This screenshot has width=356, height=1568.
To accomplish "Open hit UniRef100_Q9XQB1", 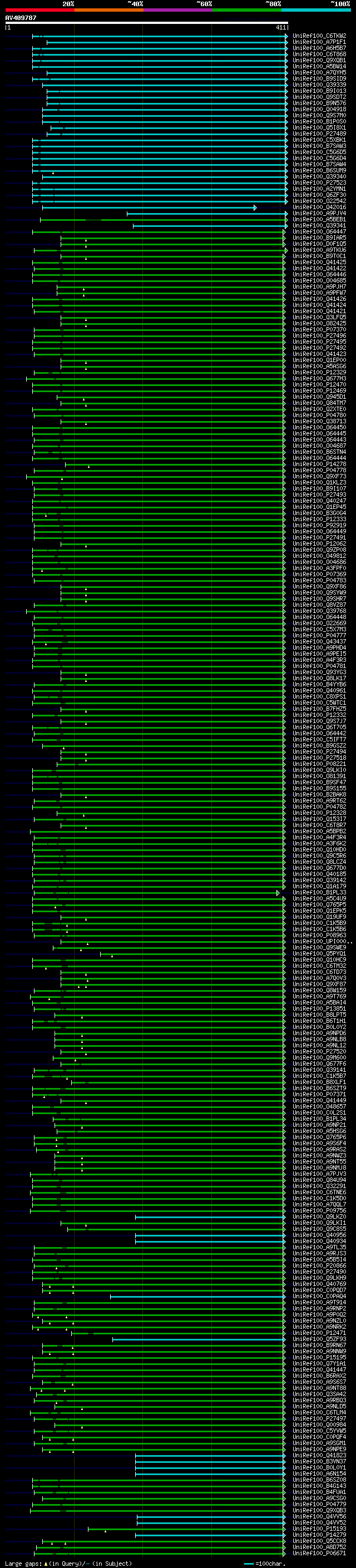I will coord(319,60).
